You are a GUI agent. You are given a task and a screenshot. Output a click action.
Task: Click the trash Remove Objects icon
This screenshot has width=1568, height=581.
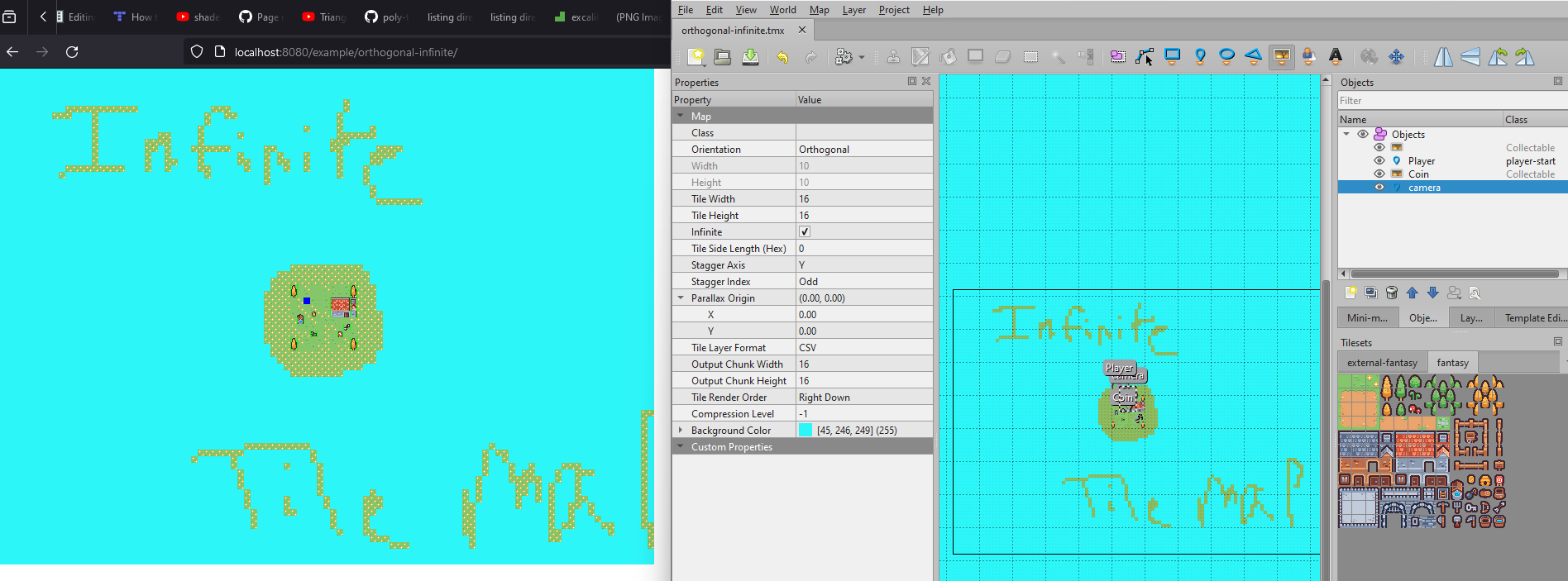(1392, 293)
